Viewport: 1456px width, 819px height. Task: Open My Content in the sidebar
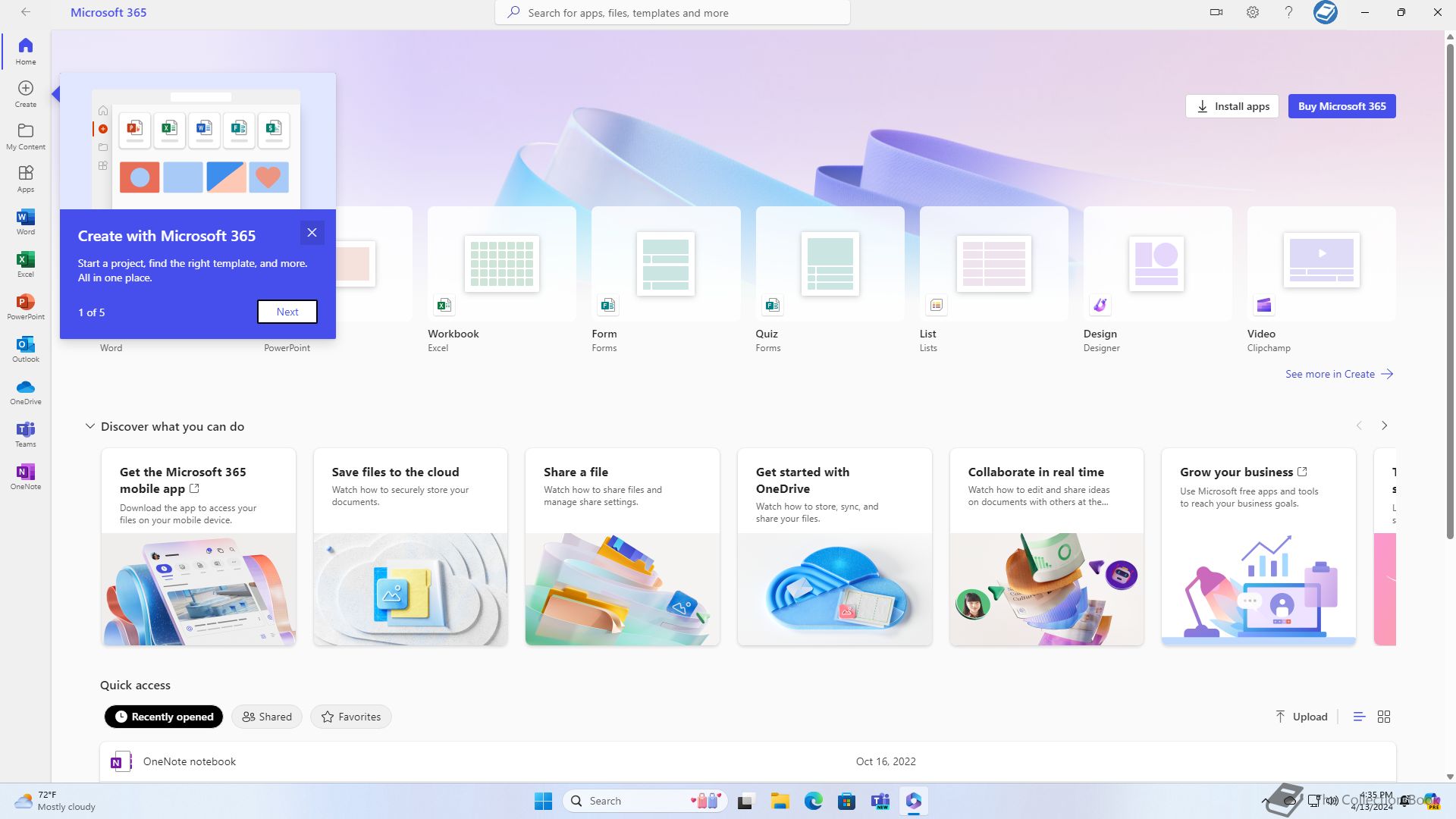click(x=26, y=136)
